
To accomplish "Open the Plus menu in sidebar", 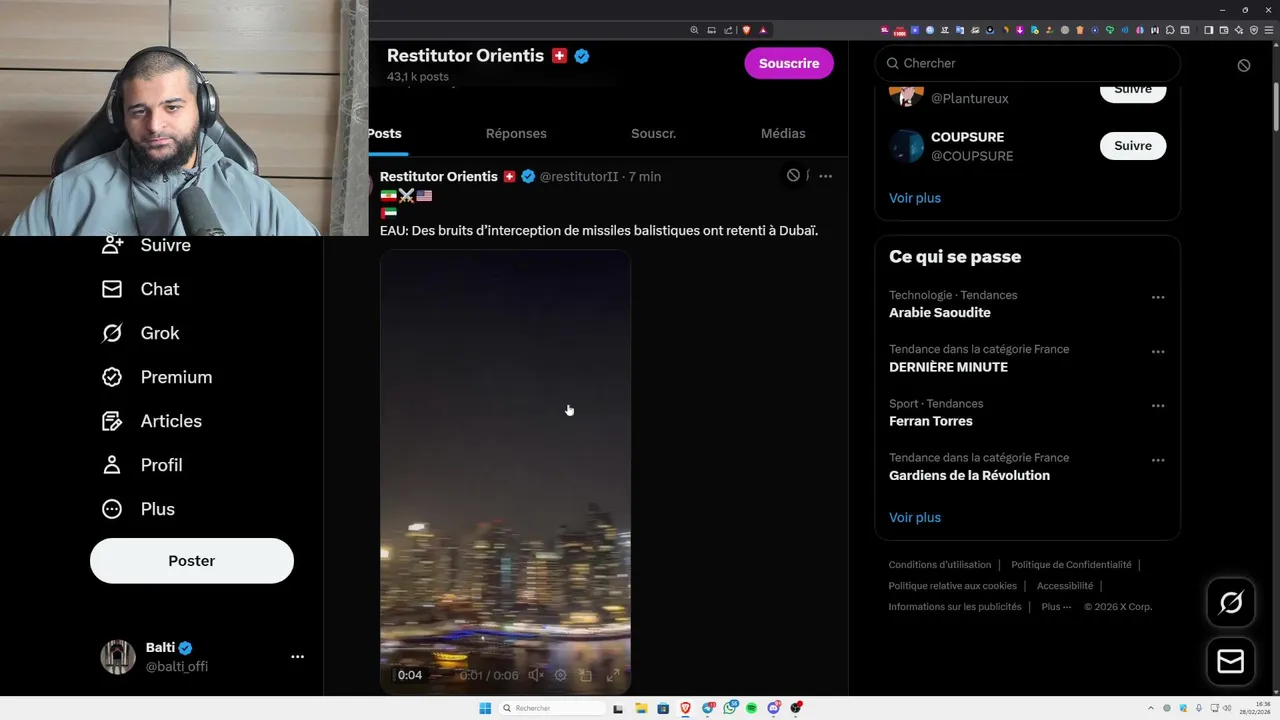I will coord(139,509).
